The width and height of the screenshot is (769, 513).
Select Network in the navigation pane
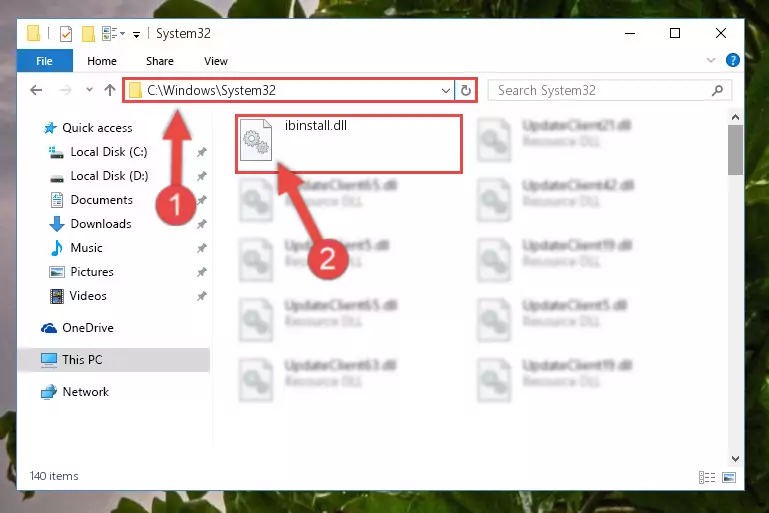(x=85, y=392)
